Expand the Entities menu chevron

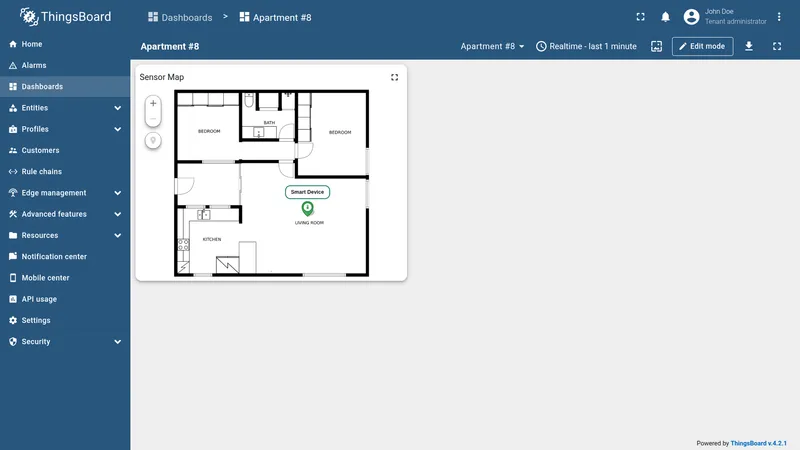[118, 108]
